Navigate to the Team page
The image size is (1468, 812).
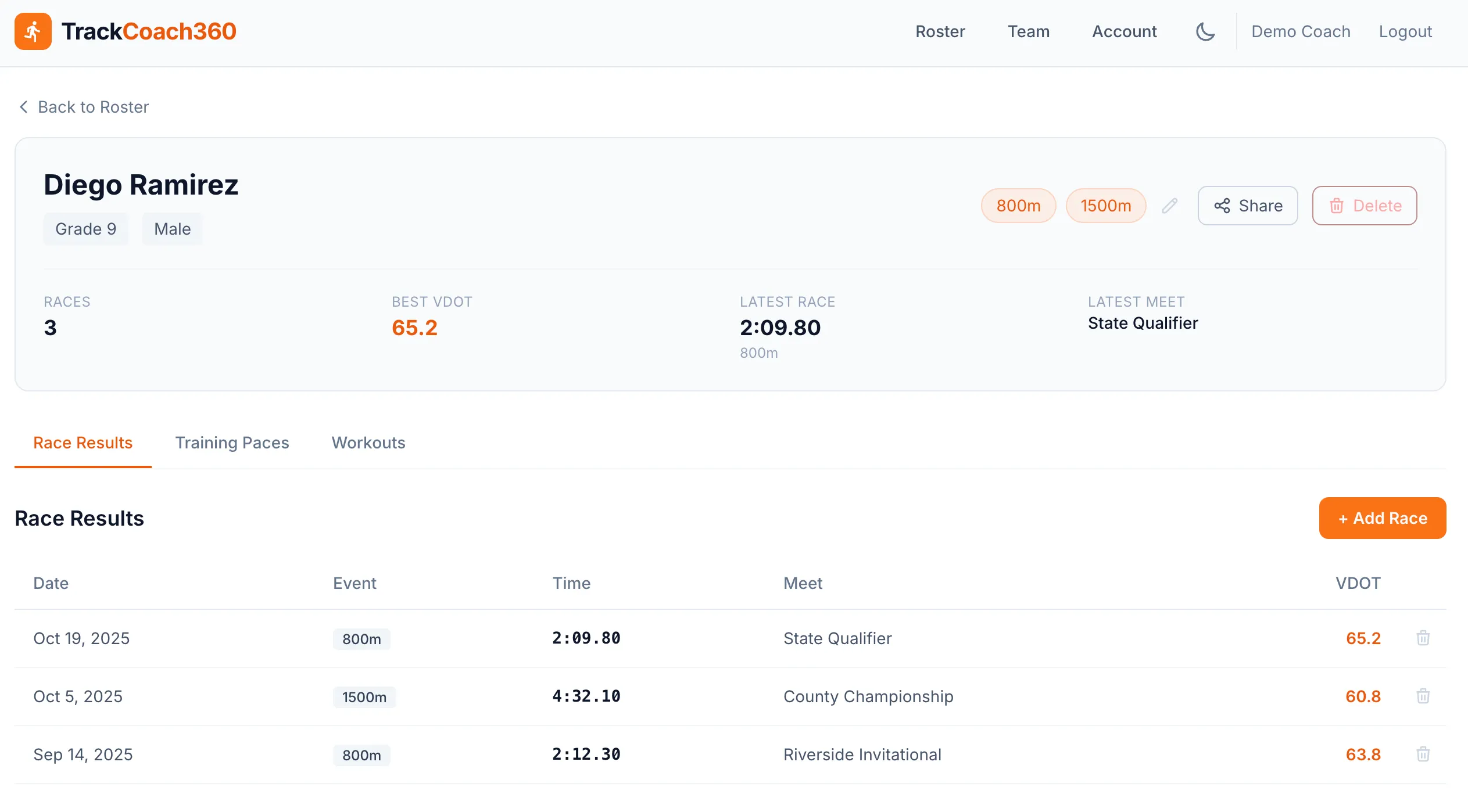pos(1029,31)
